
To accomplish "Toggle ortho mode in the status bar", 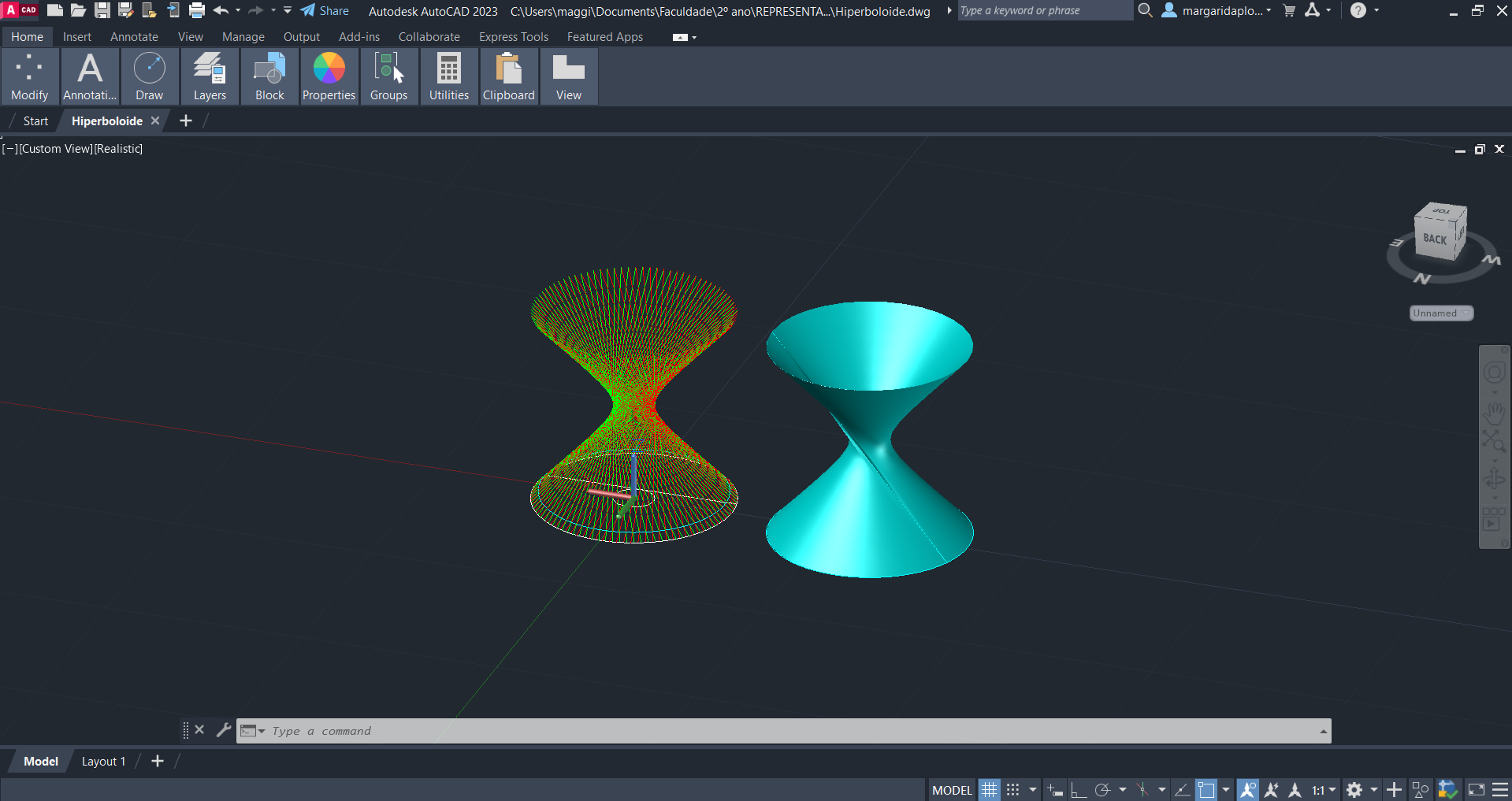I will coord(1079,790).
